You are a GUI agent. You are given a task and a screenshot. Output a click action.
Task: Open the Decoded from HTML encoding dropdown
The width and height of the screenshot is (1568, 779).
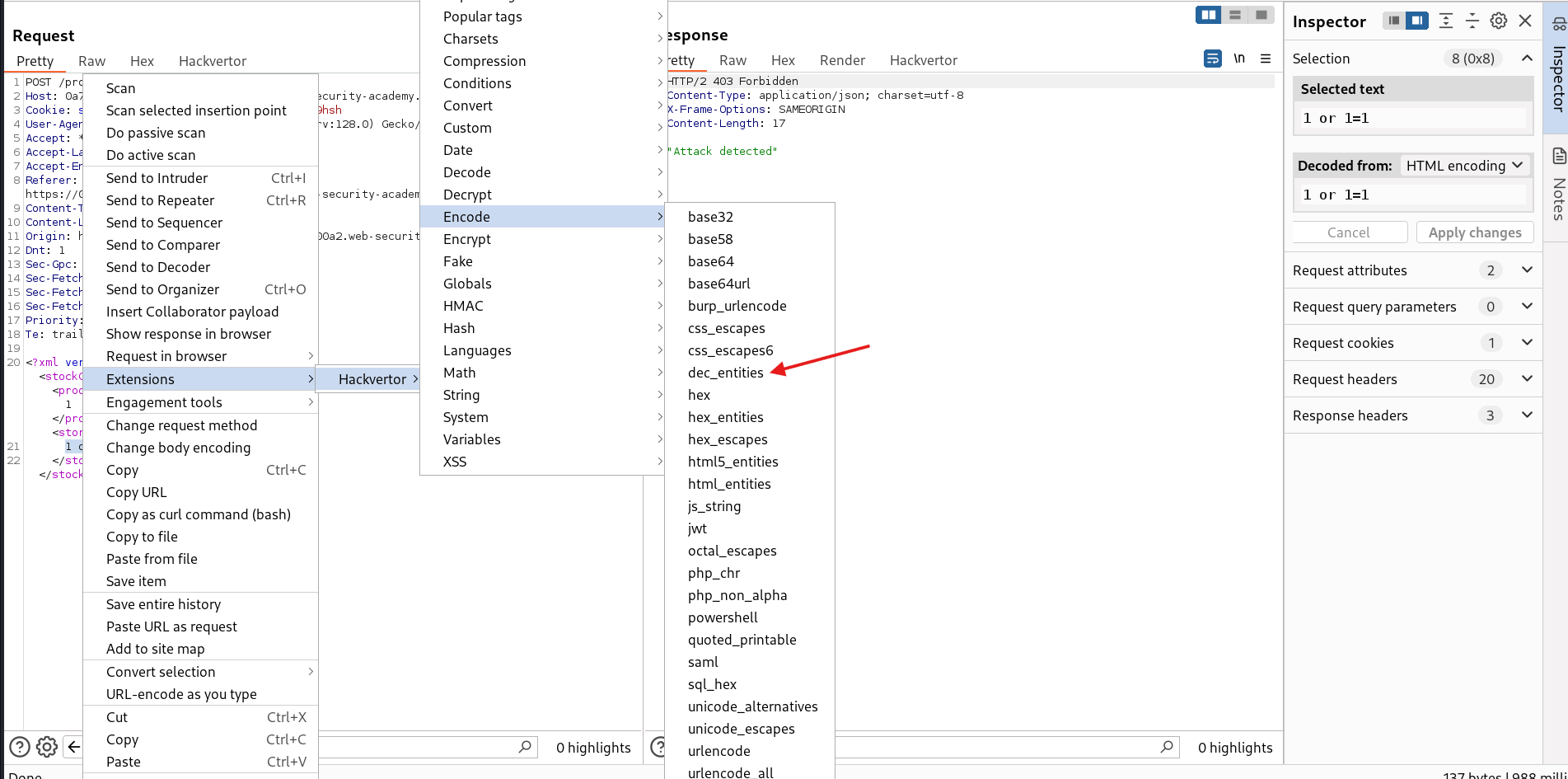(1464, 166)
